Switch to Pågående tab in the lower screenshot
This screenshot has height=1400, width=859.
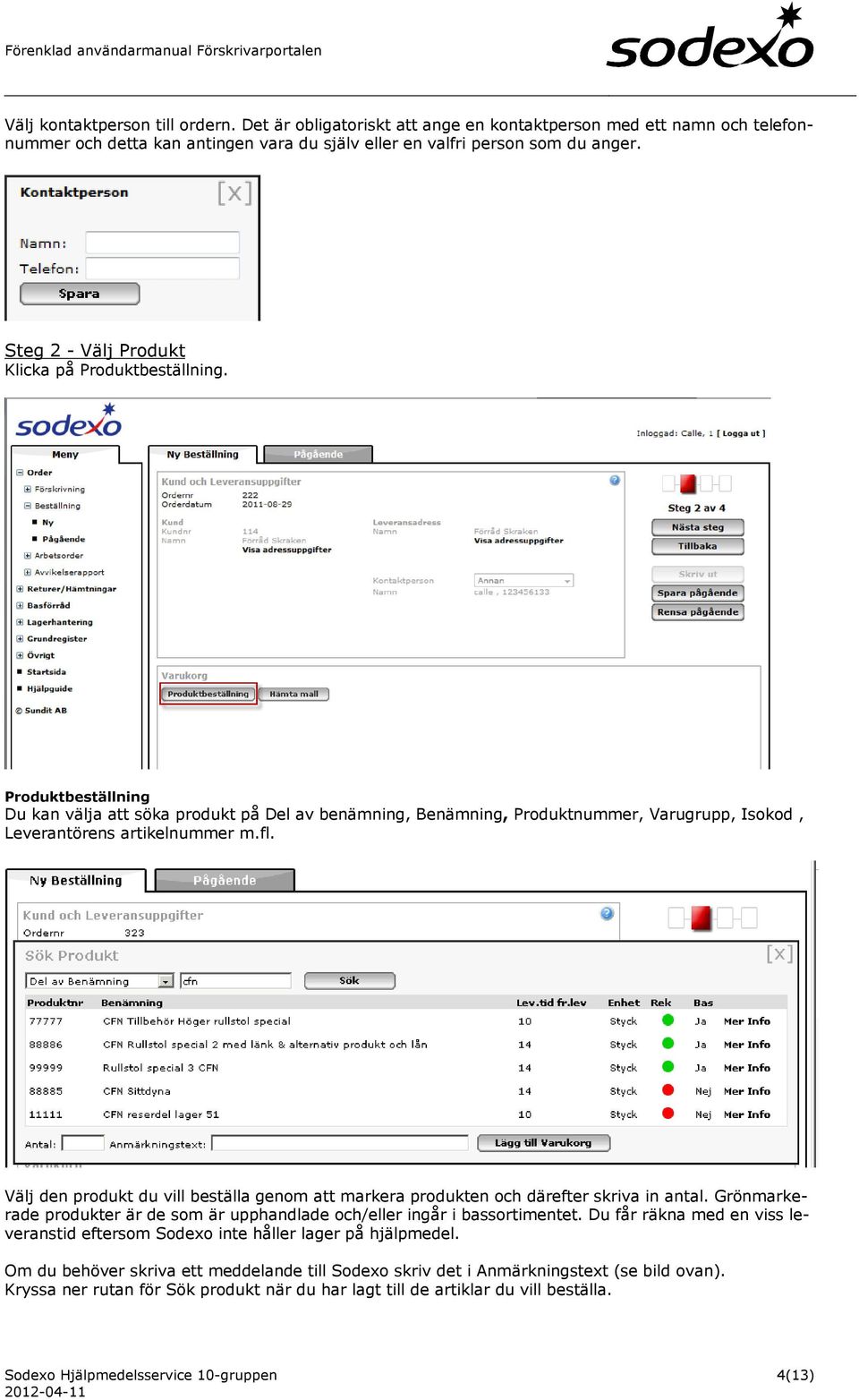(x=225, y=881)
